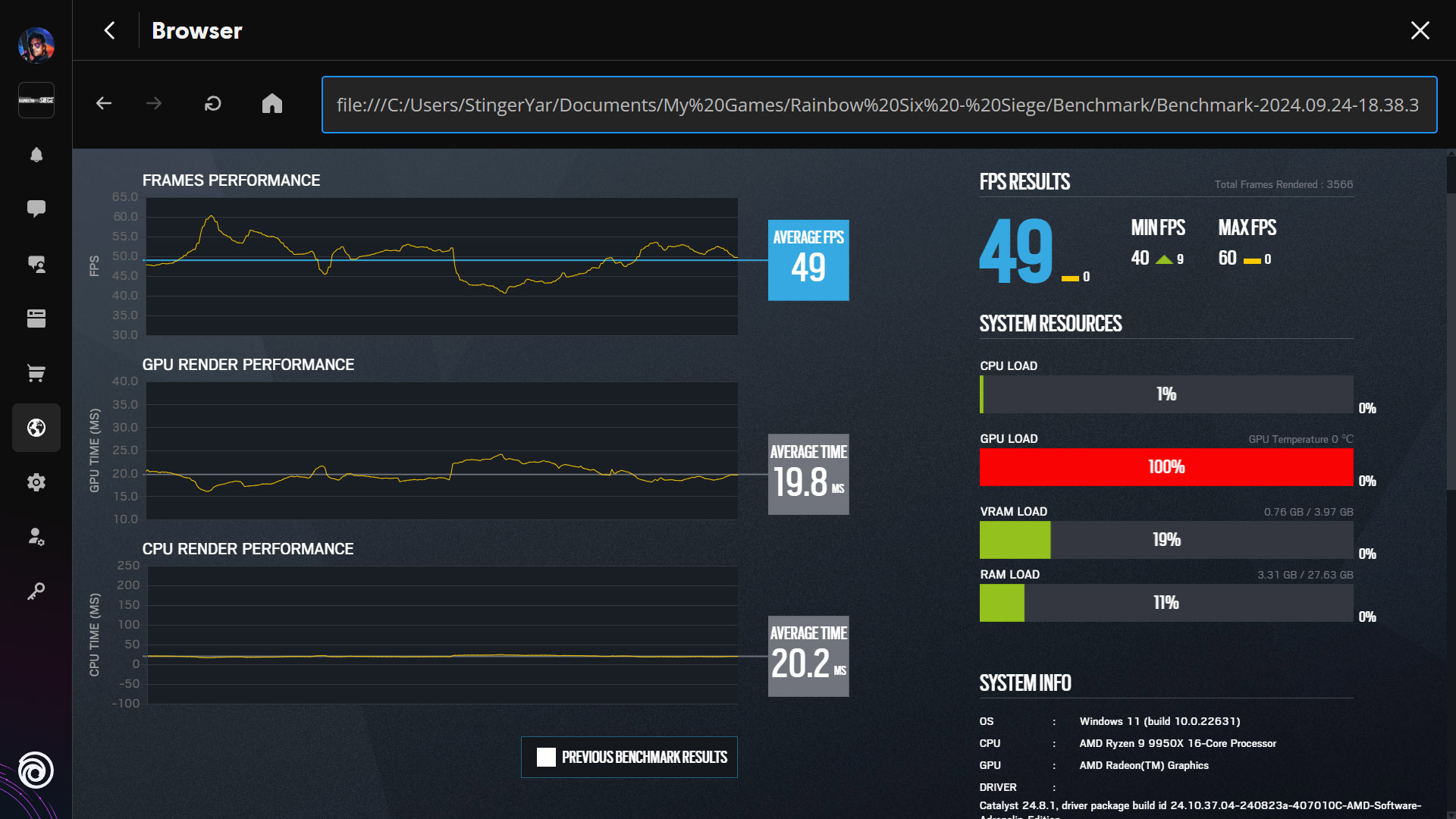Viewport: 1456px width, 819px height.
Task: Open the globe browser icon
Action: 36,428
